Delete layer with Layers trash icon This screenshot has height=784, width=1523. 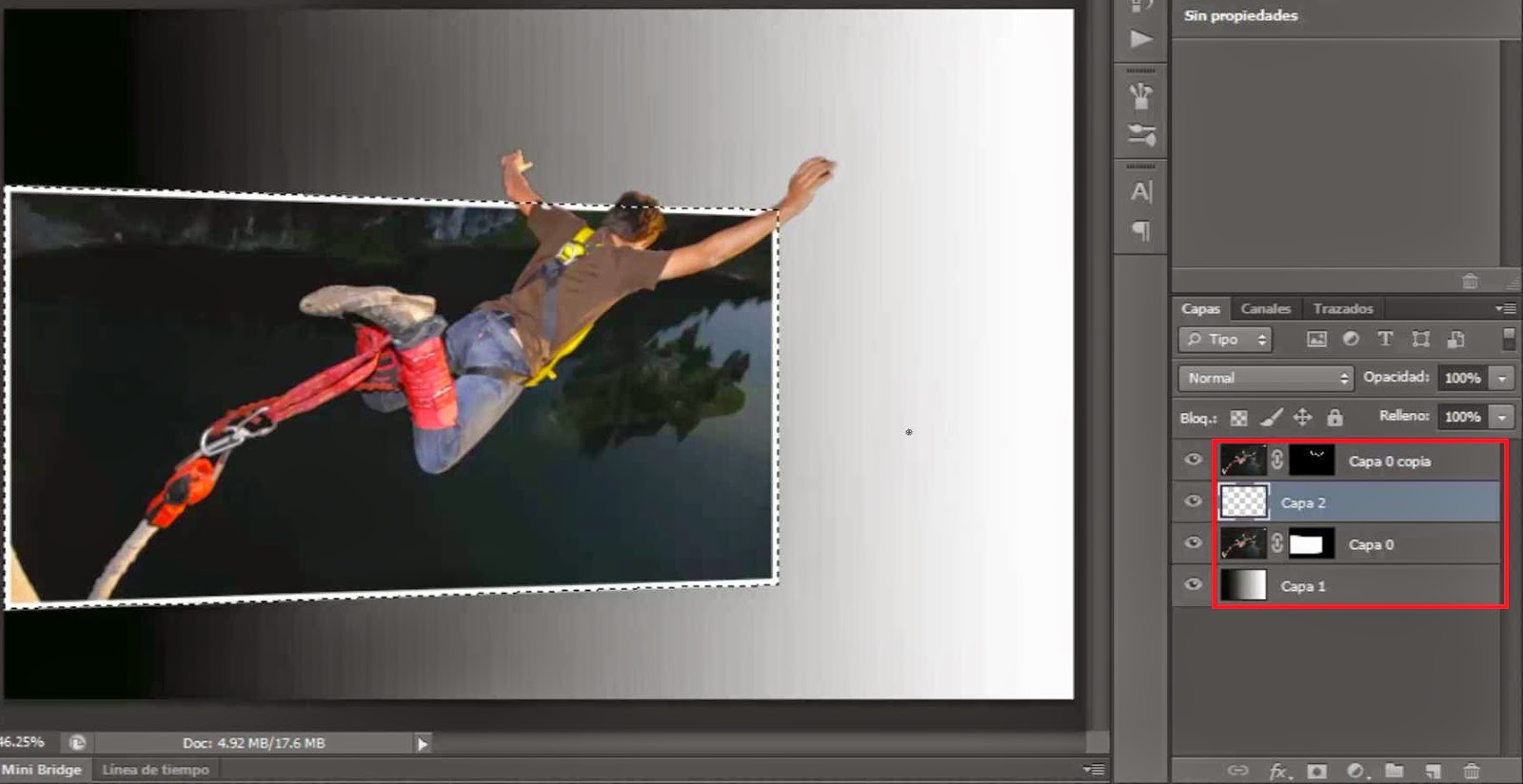coord(1472,771)
